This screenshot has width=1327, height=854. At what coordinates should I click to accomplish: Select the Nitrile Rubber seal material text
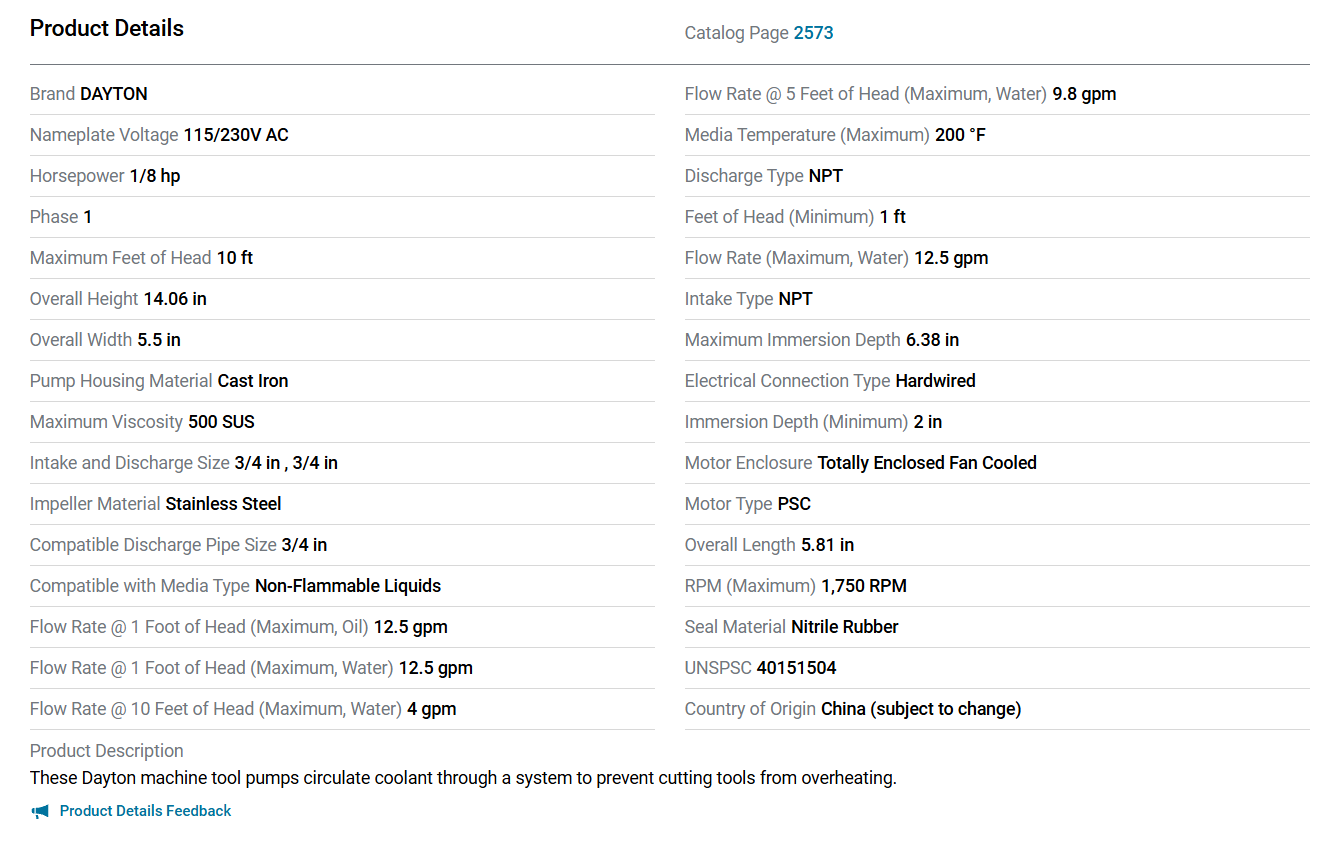(845, 627)
